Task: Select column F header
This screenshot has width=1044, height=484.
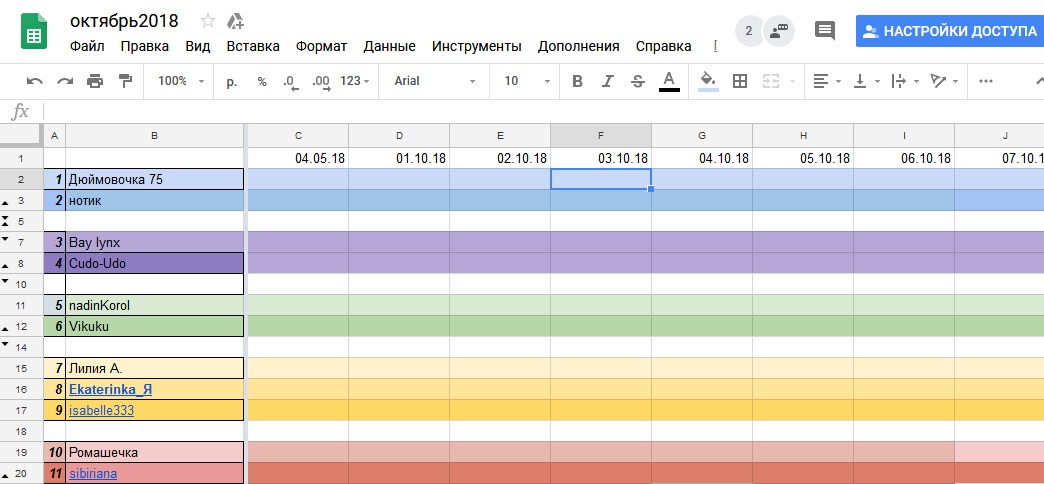Action: pyautogui.click(x=601, y=135)
